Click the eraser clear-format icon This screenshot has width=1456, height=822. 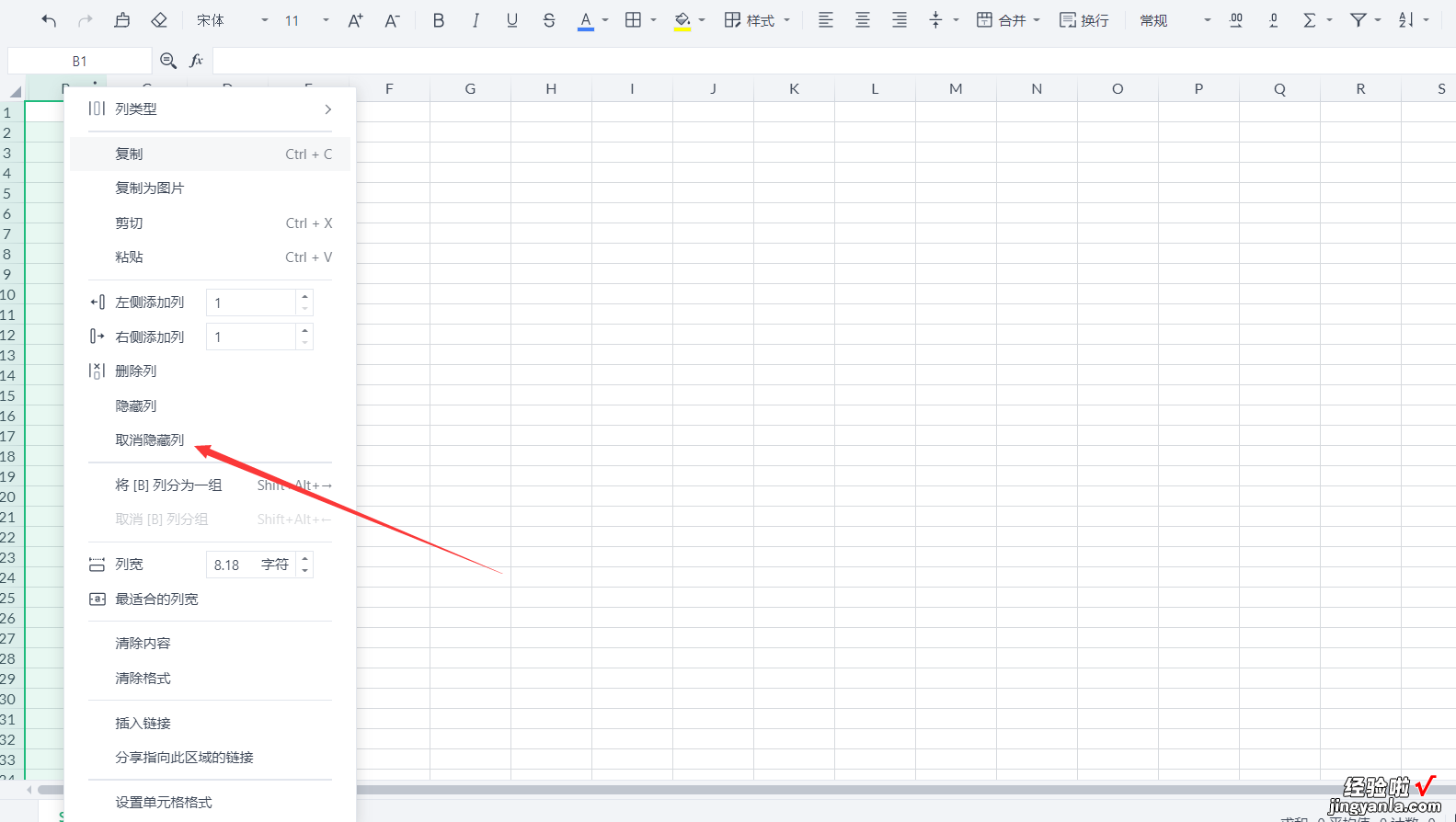point(159,20)
